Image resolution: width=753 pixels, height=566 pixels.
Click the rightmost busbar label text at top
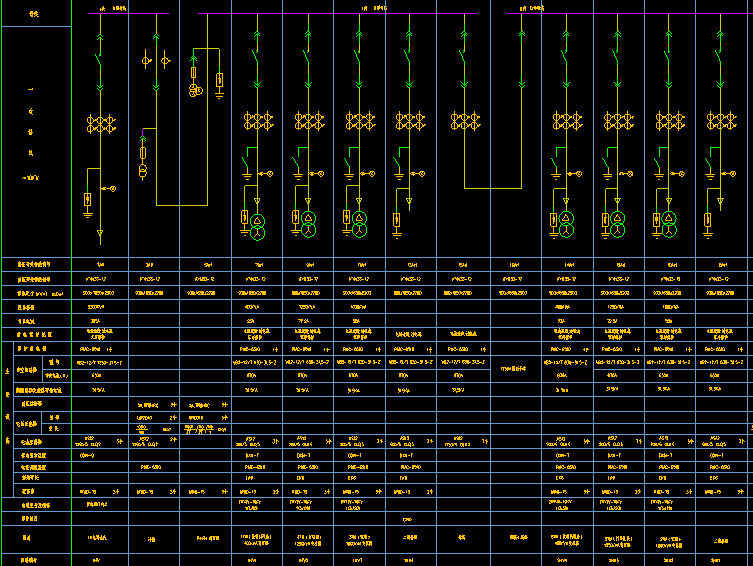point(532,7)
